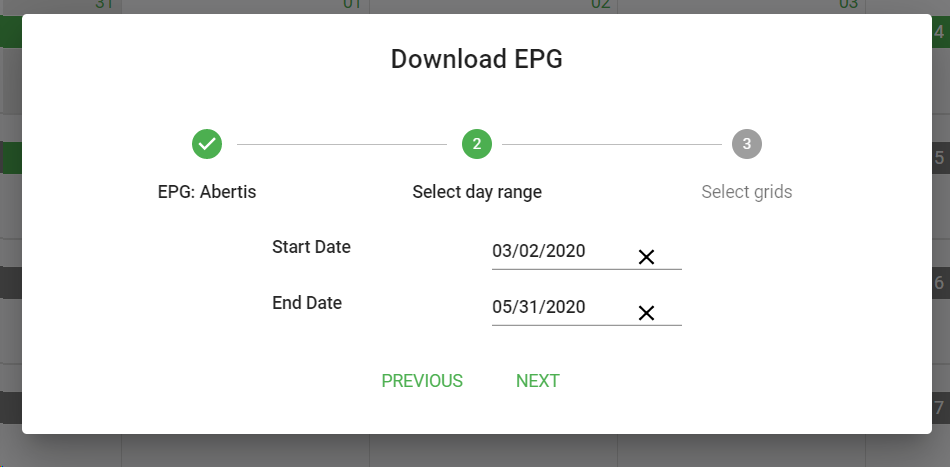Jump to the "Select grids" step label
Screen dimensions: 950x467
(747, 192)
